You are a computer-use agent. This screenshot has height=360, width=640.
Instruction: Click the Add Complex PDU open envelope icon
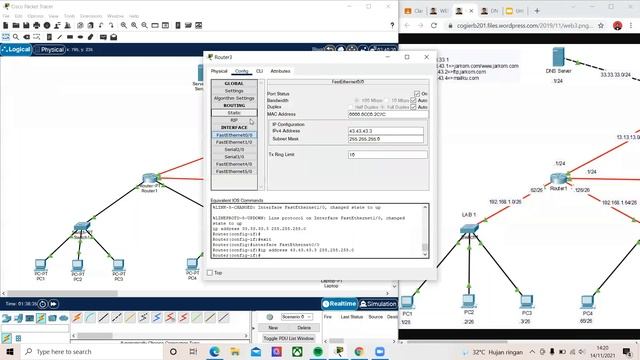coord(114,37)
